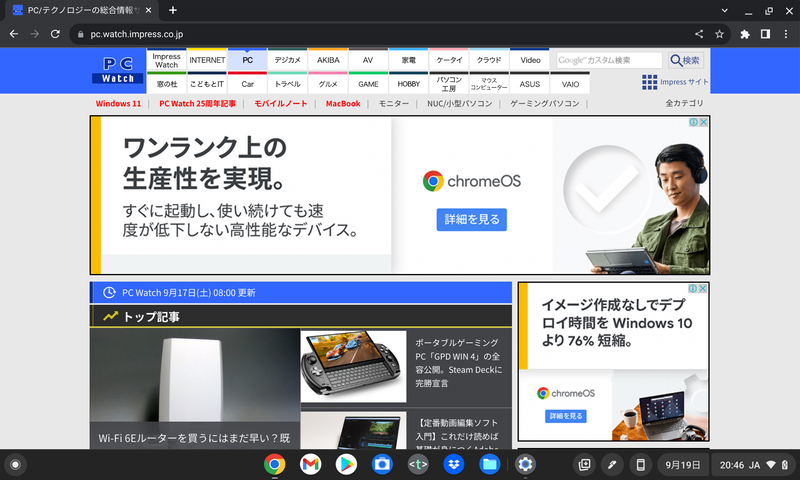This screenshot has width=800, height=480.
Task: Open the side panel icon
Action: pyautogui.click(x=765, y=34)
